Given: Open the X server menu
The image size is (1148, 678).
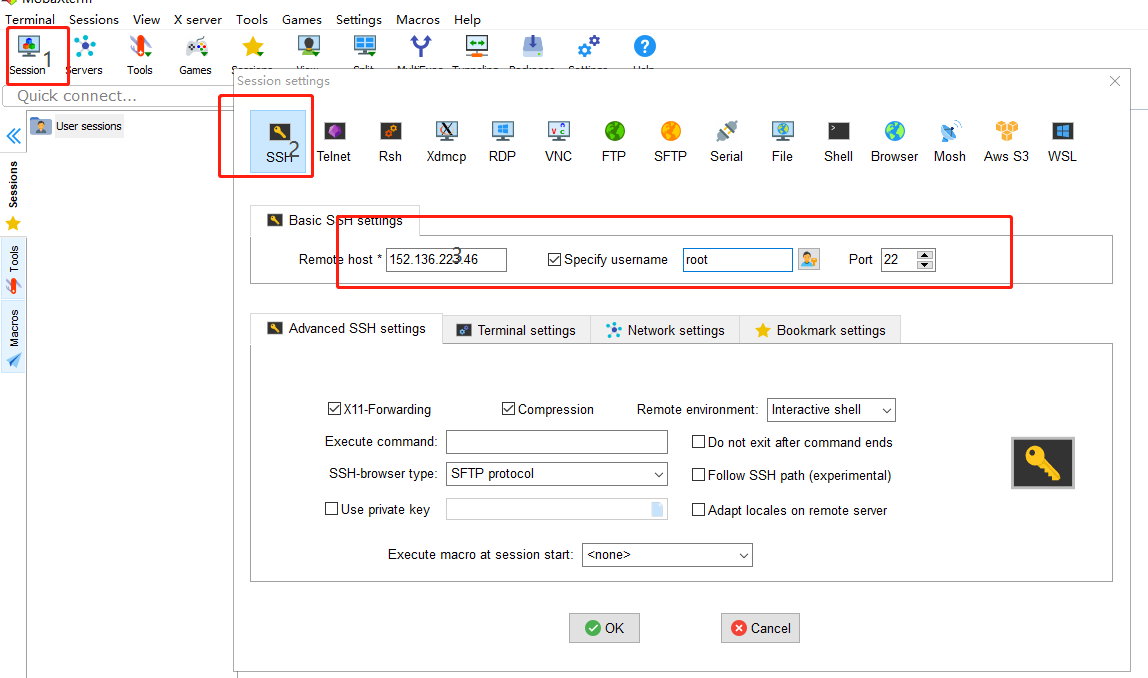Looking at the screenshot, I should (x=198, y=20).
